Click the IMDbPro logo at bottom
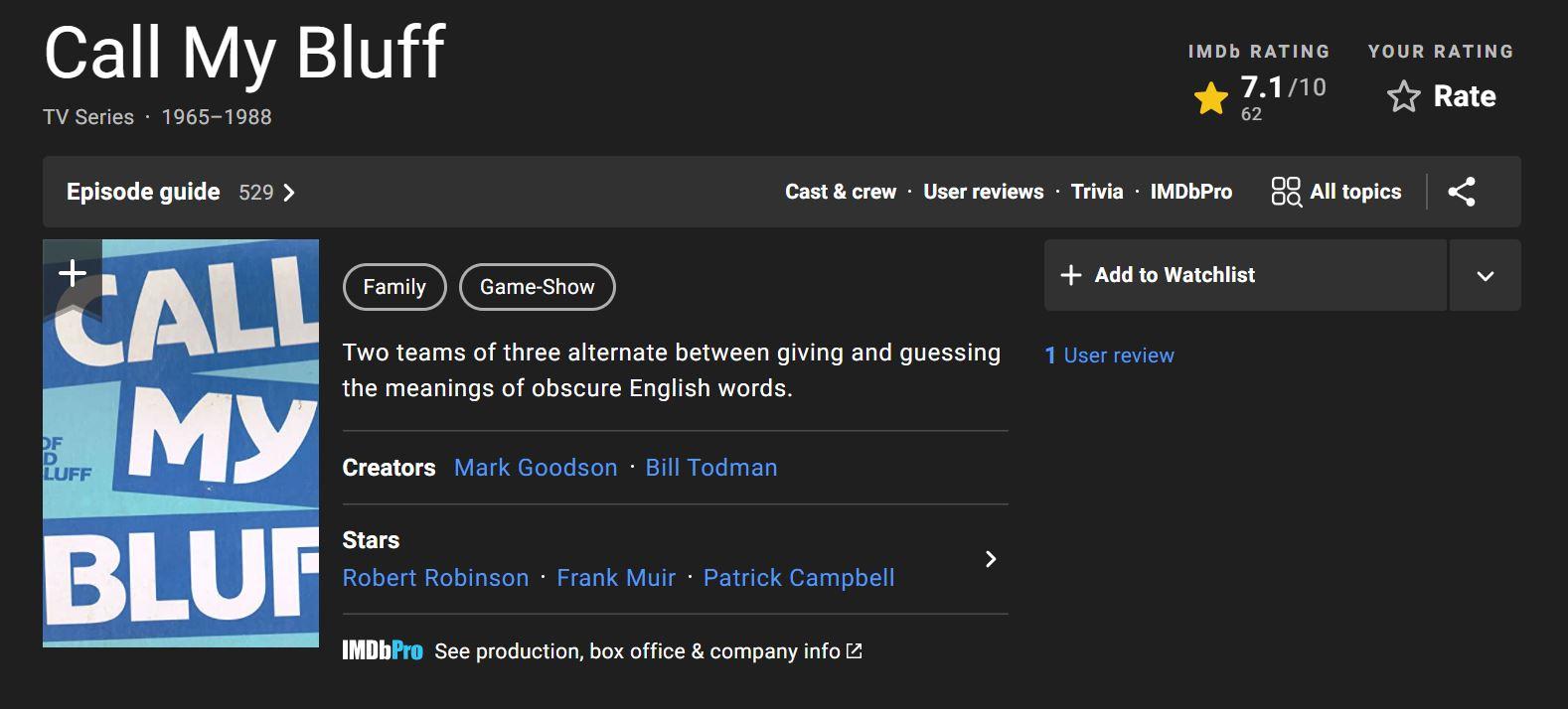 tap(383, 651)
